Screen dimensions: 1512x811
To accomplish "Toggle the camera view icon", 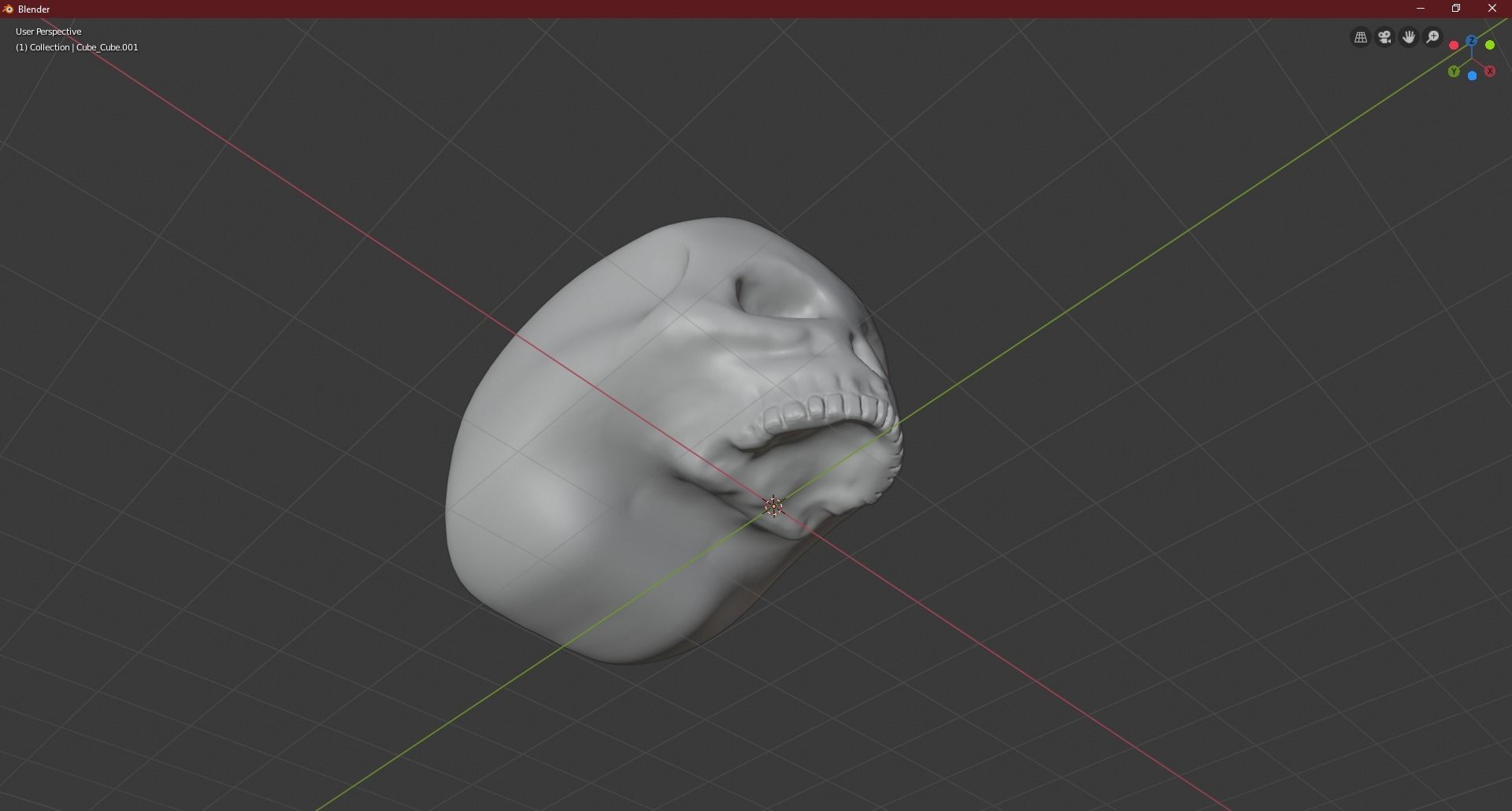I will [1384, 37].
